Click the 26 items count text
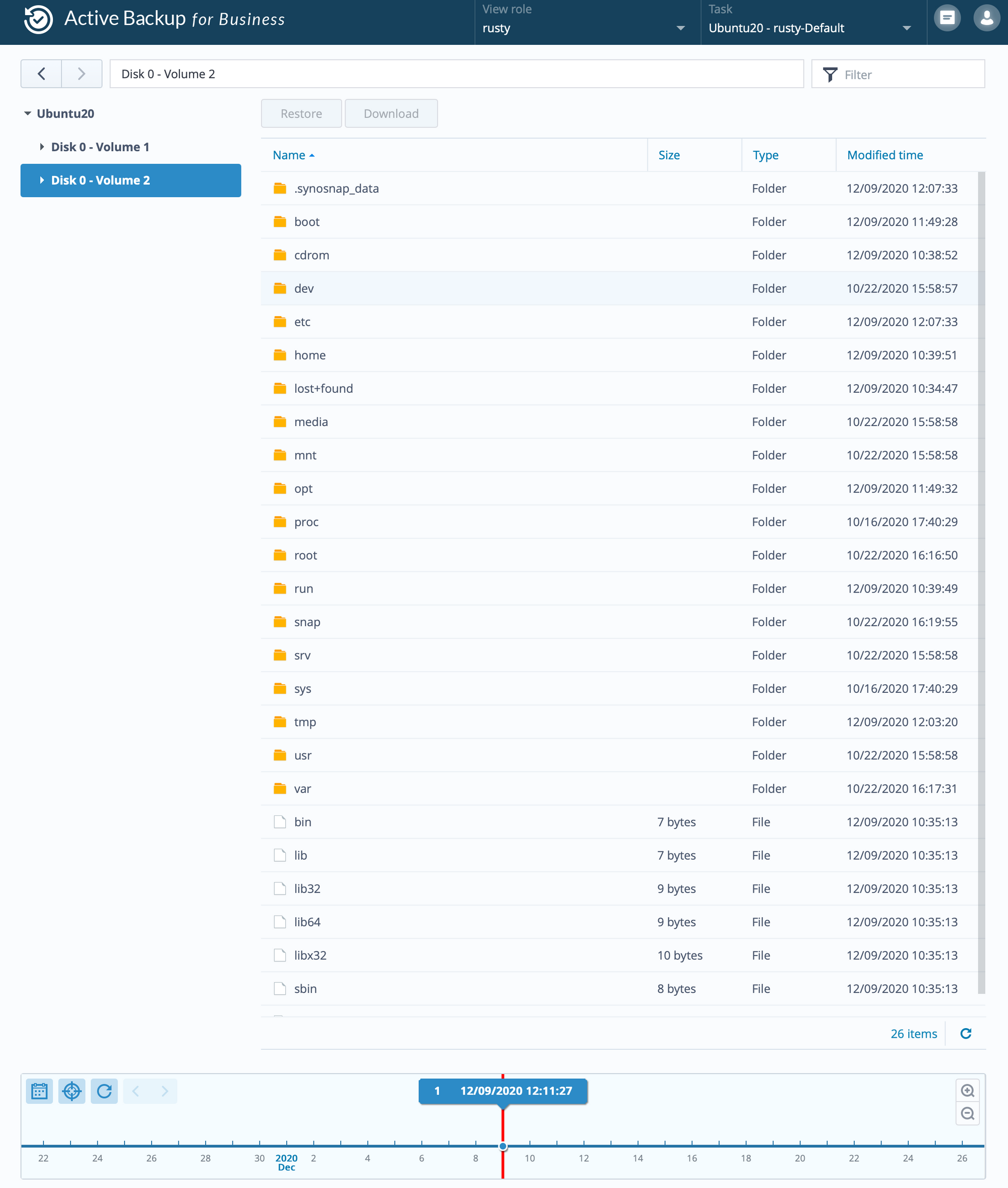The width and height of the screenshot is (1008, 1188). [x=914, y=1034]
